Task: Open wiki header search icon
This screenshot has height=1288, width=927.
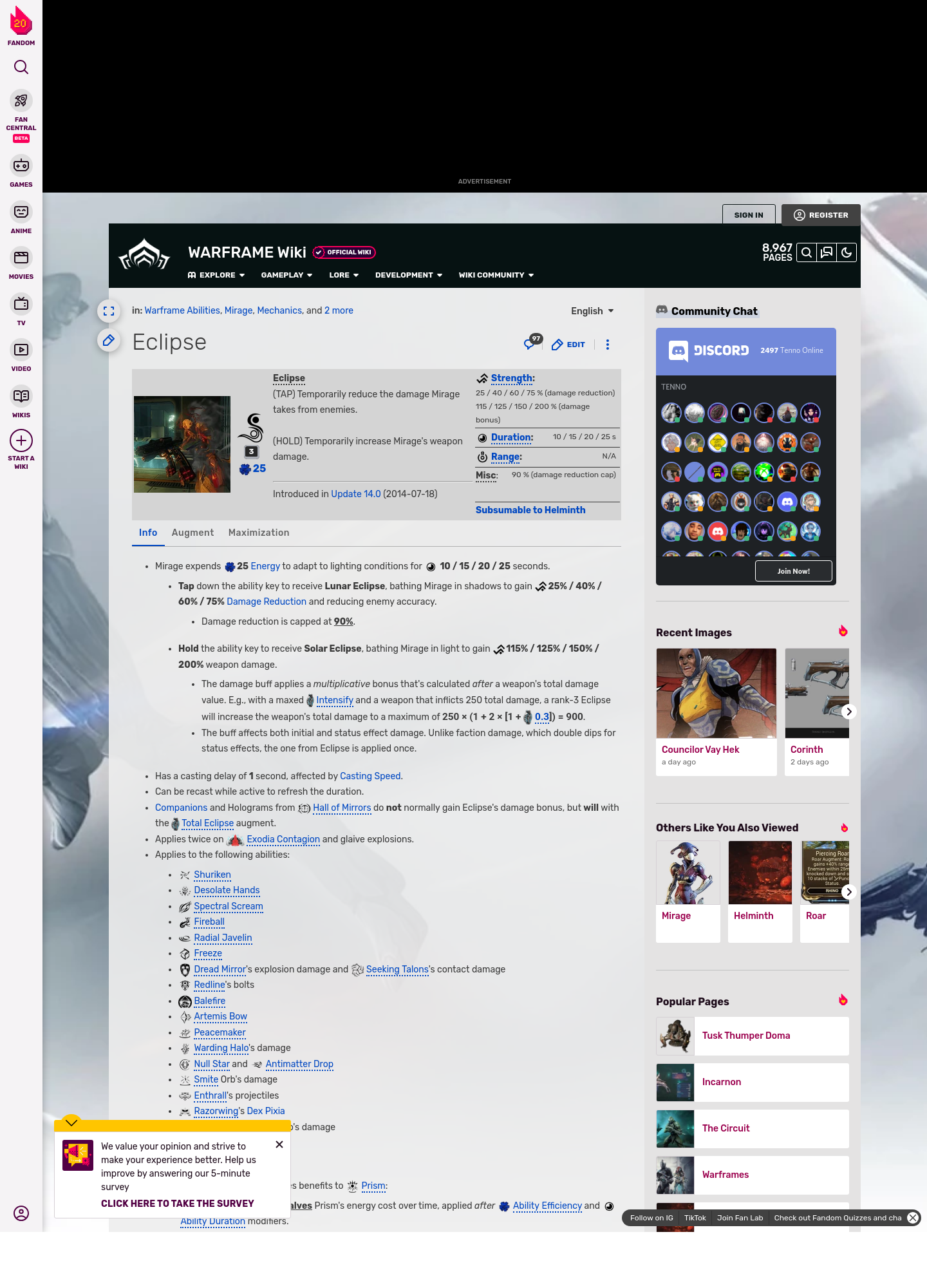Action: [807, 252]
